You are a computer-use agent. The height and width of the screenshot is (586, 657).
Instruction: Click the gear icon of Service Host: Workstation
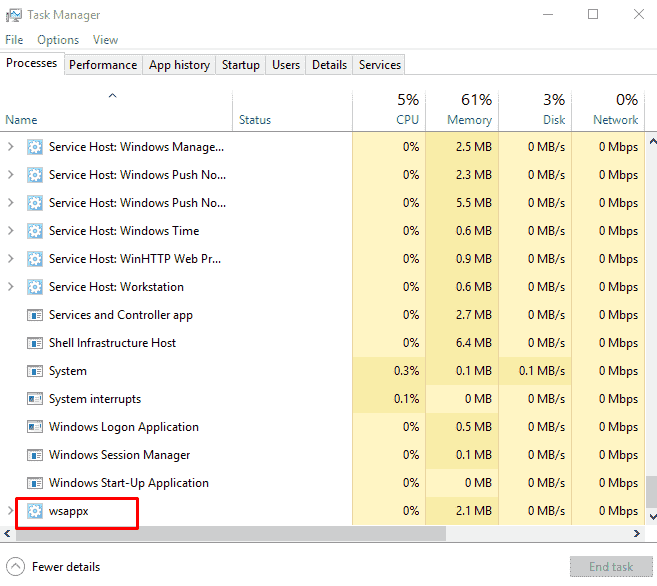[x=35, y=287]
